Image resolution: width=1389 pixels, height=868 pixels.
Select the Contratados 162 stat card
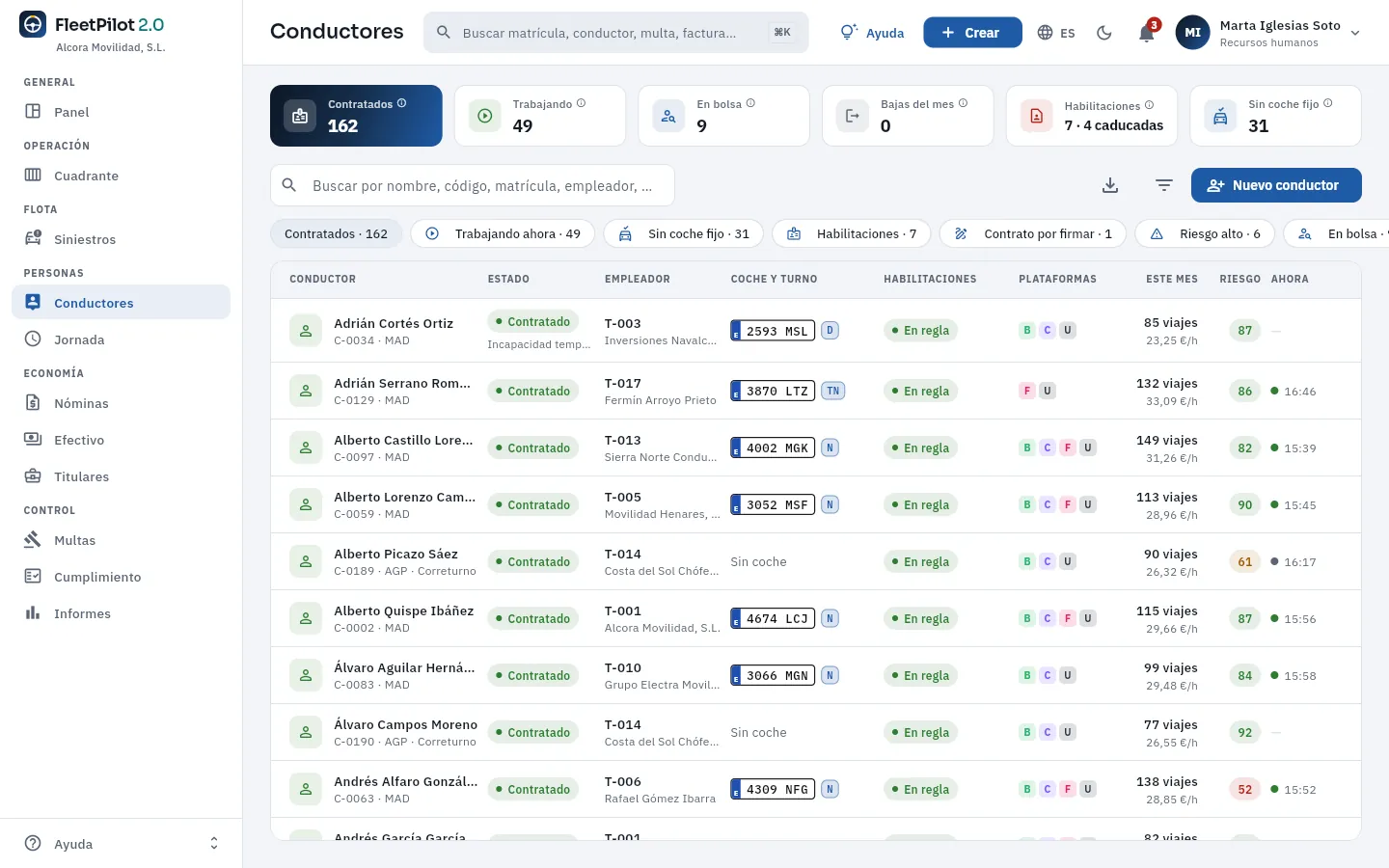pyautogui.click(x=356, y=116)
